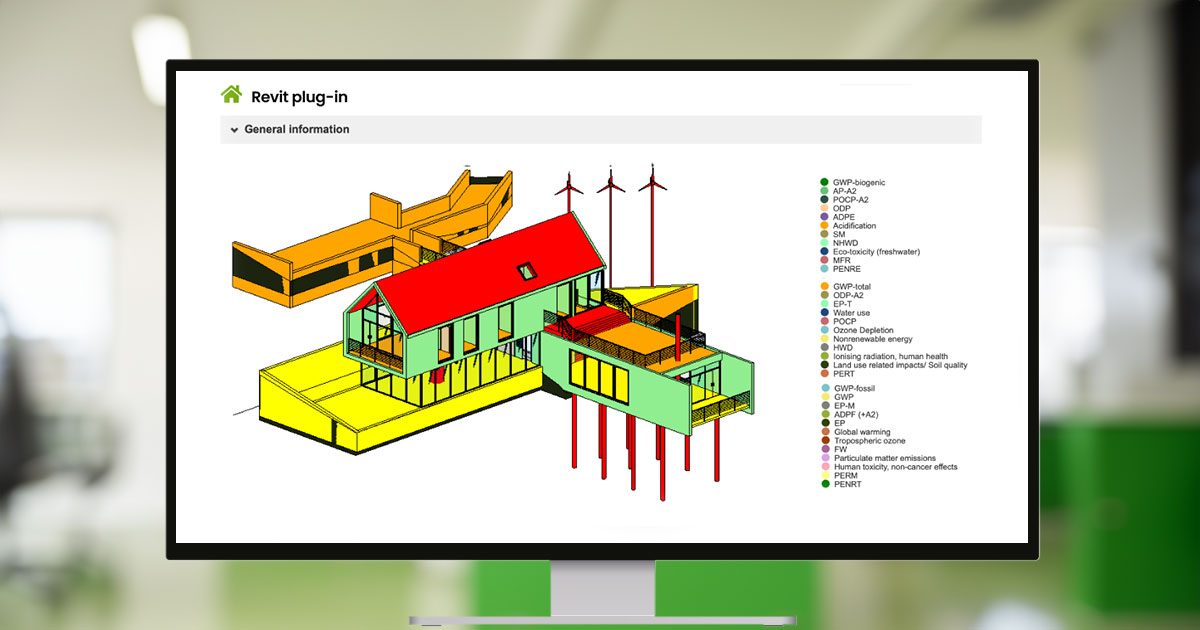Select the GWP-fossil light blue dot

(824, 388)
